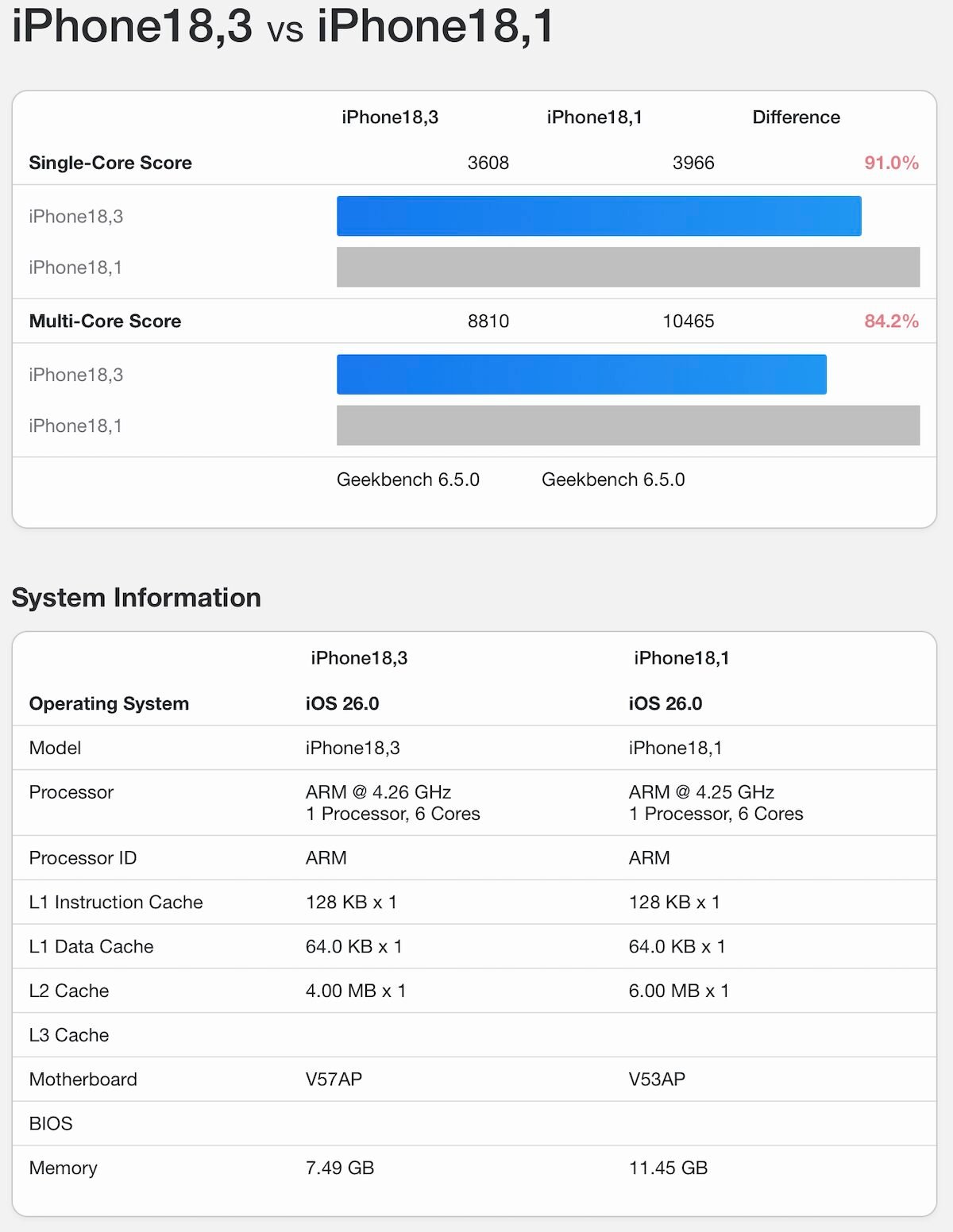Click iPhone18,1 label beside single-core bar
The image size is (953, 1232).
[x=75, y=268]
